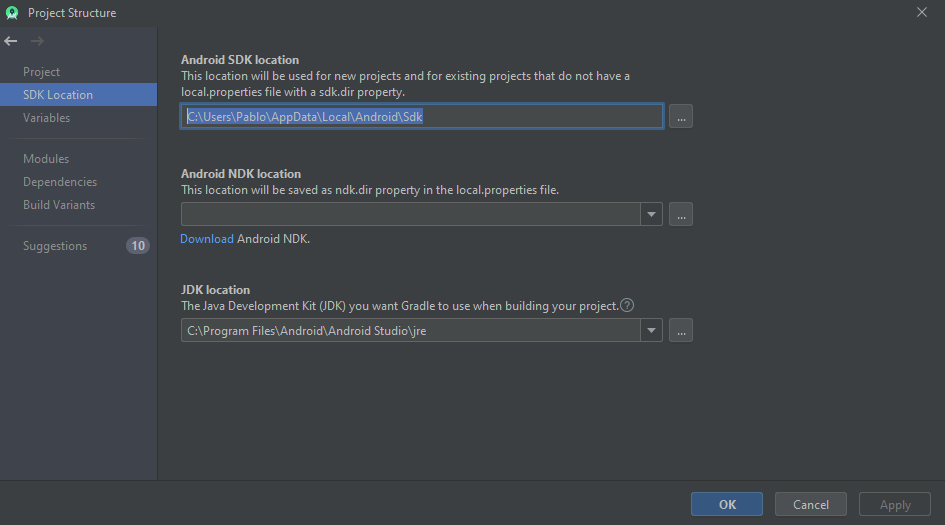Click the empty Android NDK location field
Viewport: 945px width, 525px height.
point(410,215)
